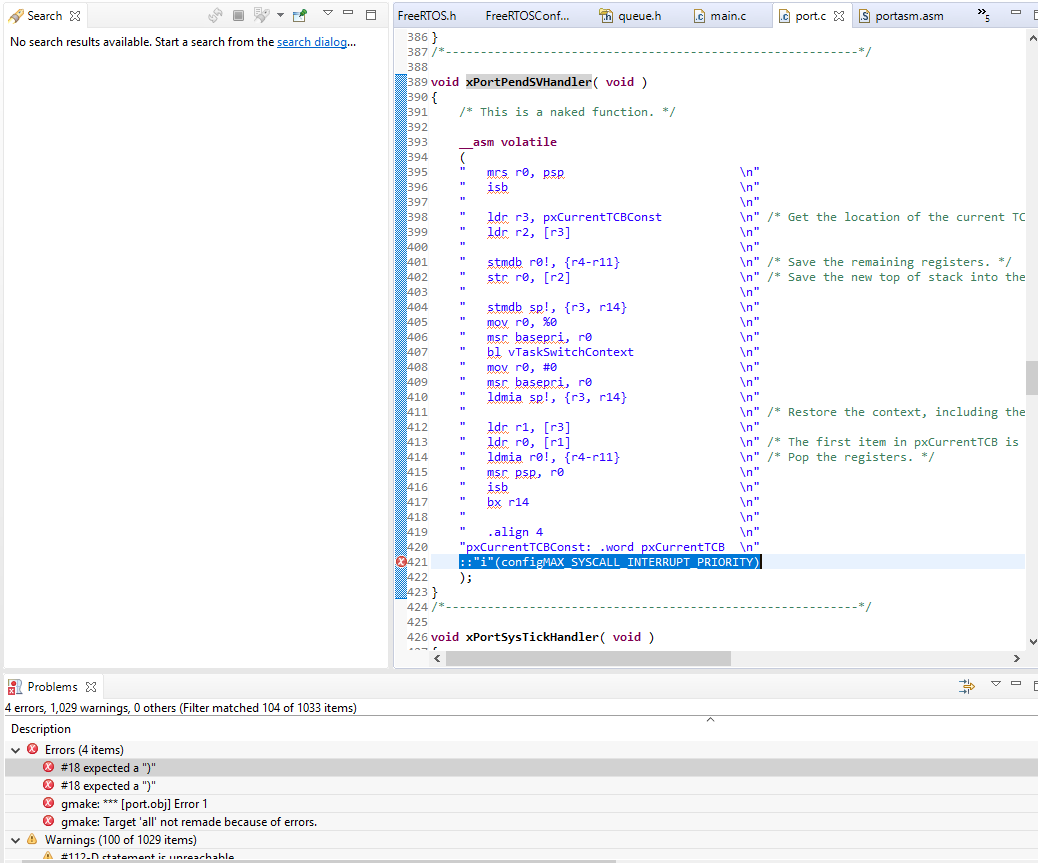This screenshot has width=1038, height=863.
Task: Select the first '#18 expected a ")"' error
Action: pos(520,768)
